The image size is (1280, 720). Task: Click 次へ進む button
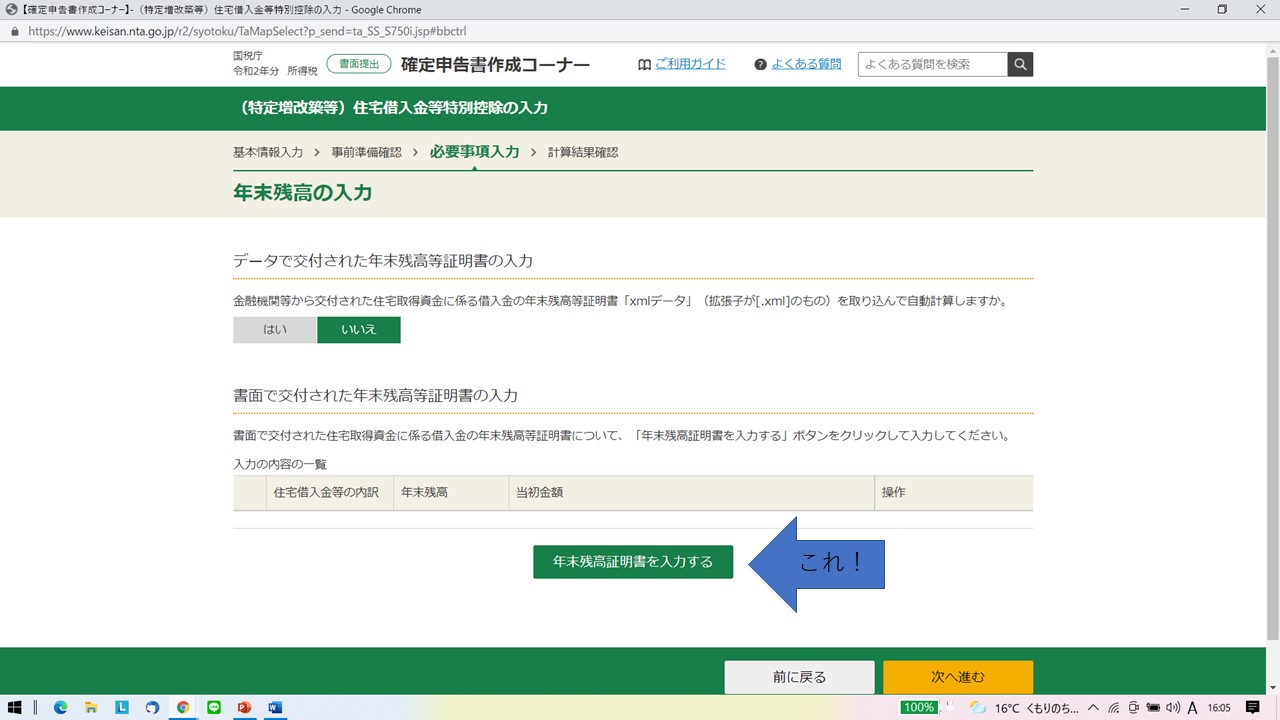click(x=958, y=677)
